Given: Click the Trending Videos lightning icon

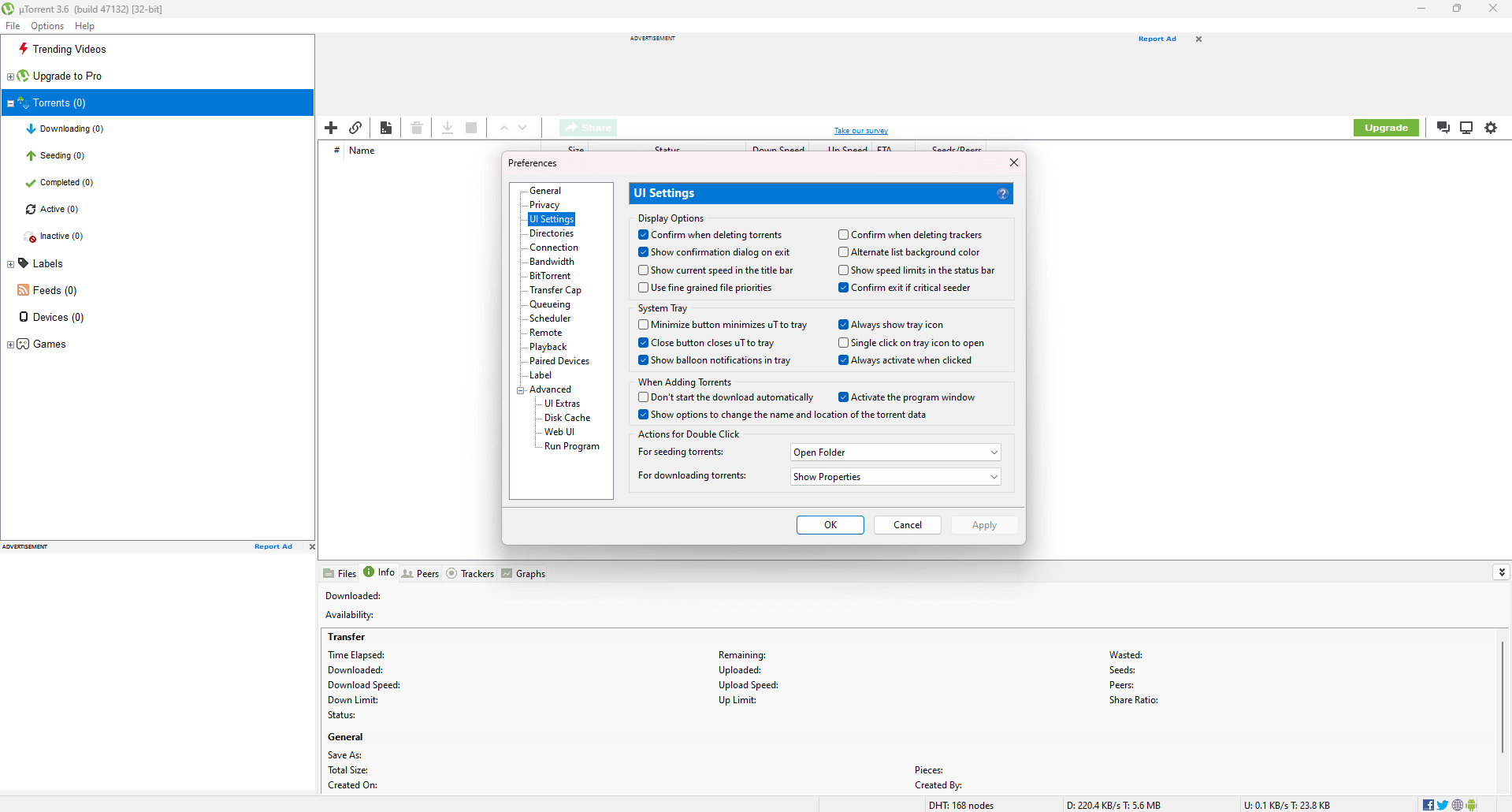Looking at the screenshot, I should pos(24,49).
